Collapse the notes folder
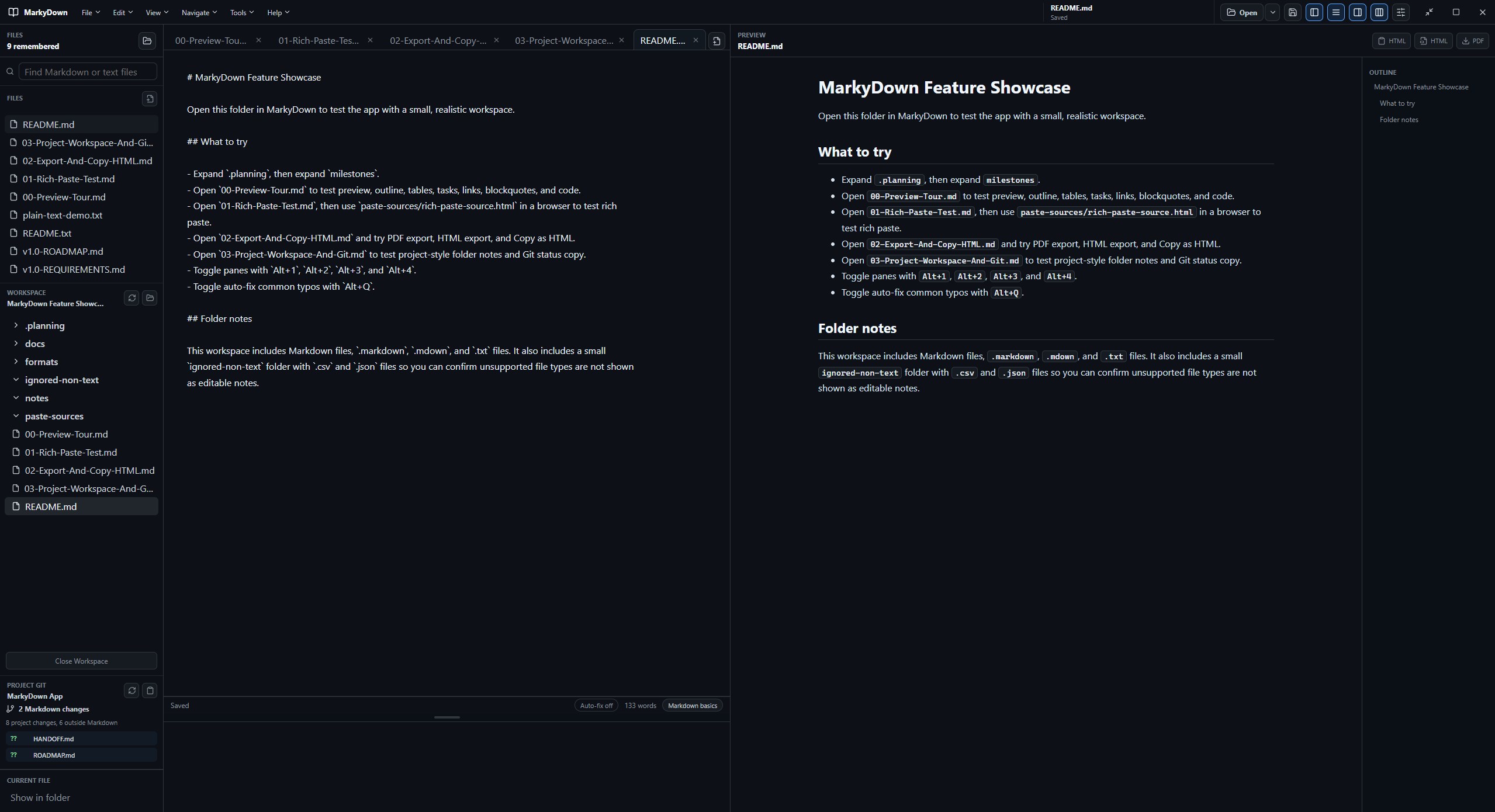 point(81,398)
